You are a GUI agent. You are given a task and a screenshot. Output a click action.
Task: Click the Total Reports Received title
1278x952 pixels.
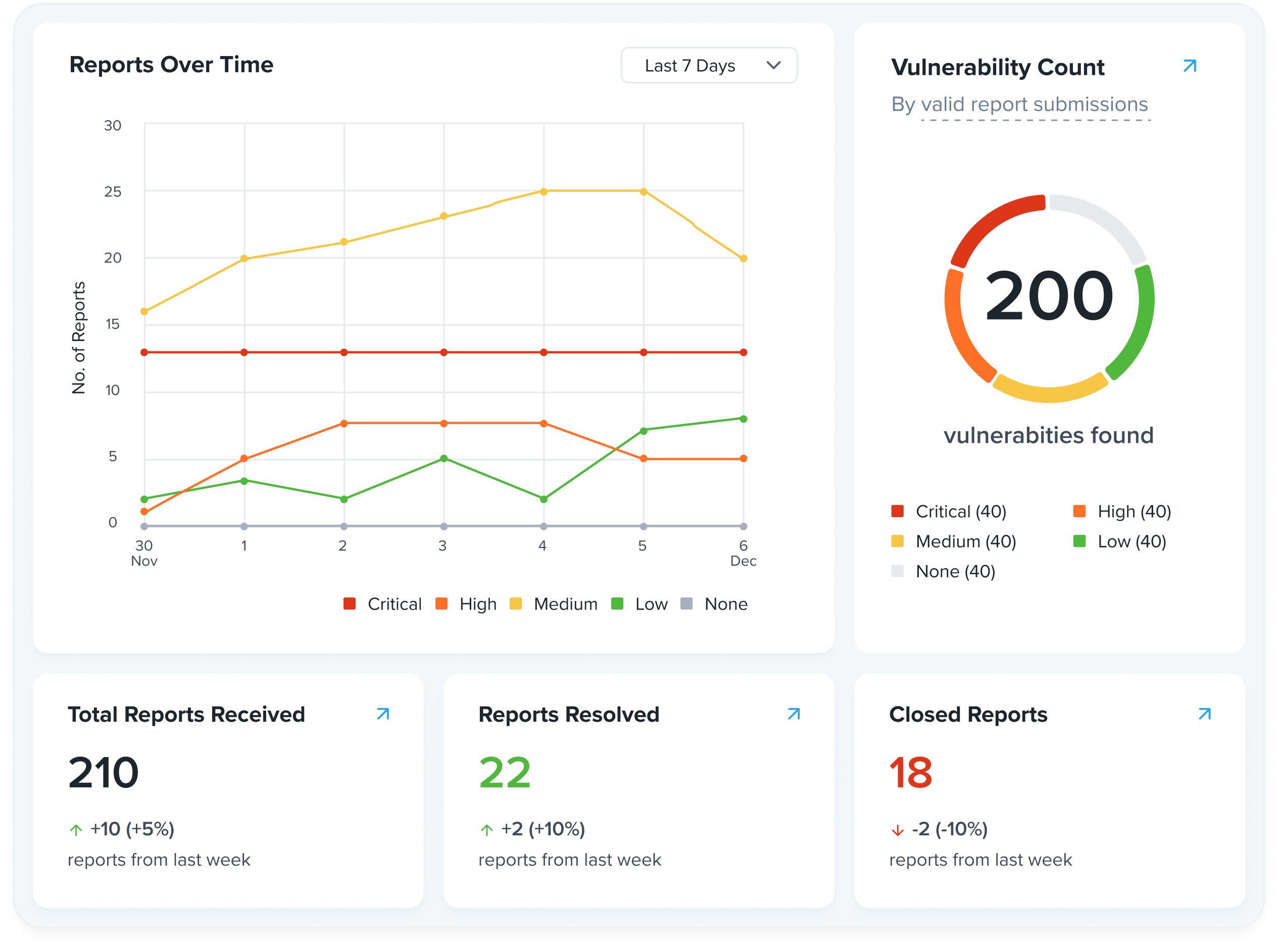(186, 715)
